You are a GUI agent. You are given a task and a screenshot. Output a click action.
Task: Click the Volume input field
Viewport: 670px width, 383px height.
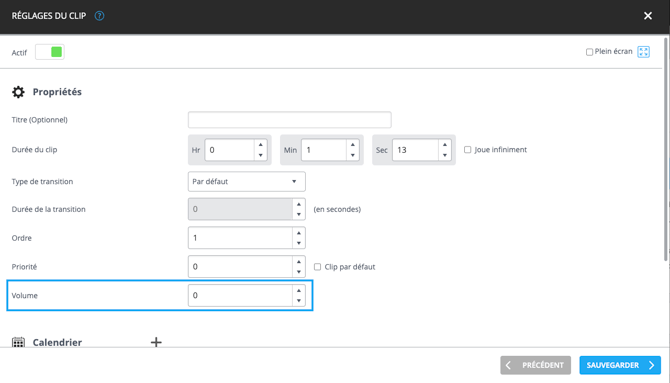click(240, 295)
